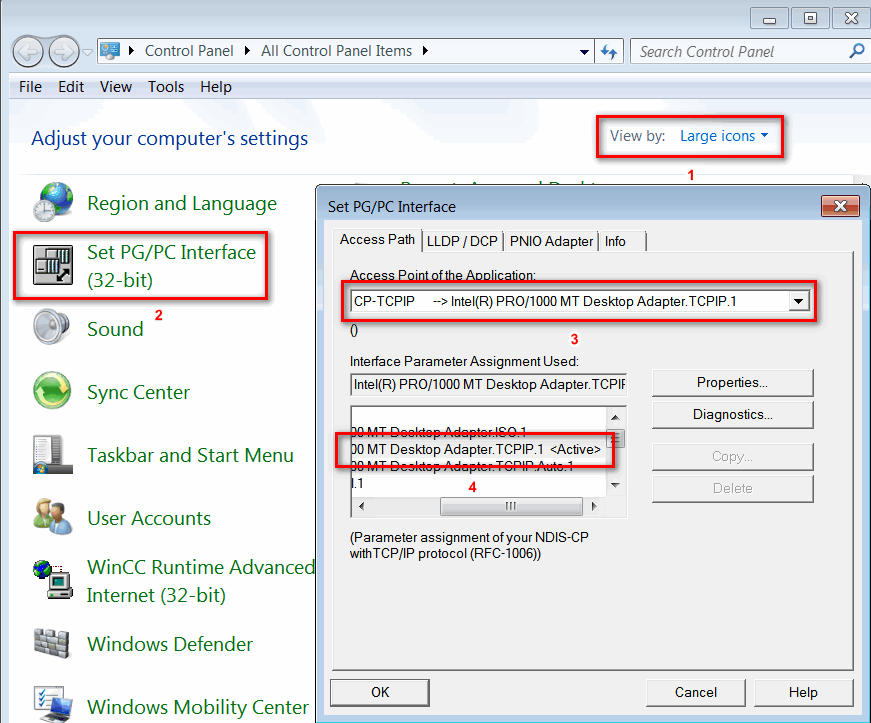The width and height of the screenshot is (871, 723).
Task: Click the Back navigation arrow
Action: pos(28,52)
